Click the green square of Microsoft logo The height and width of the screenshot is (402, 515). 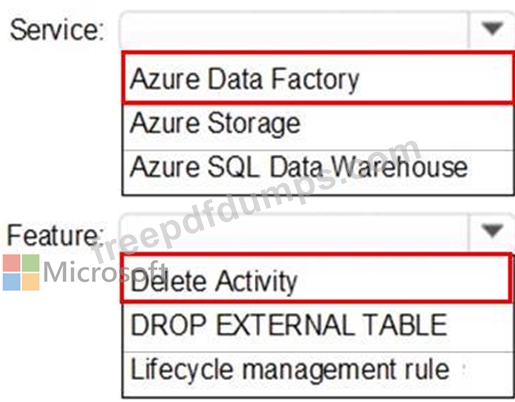point(31,263)
